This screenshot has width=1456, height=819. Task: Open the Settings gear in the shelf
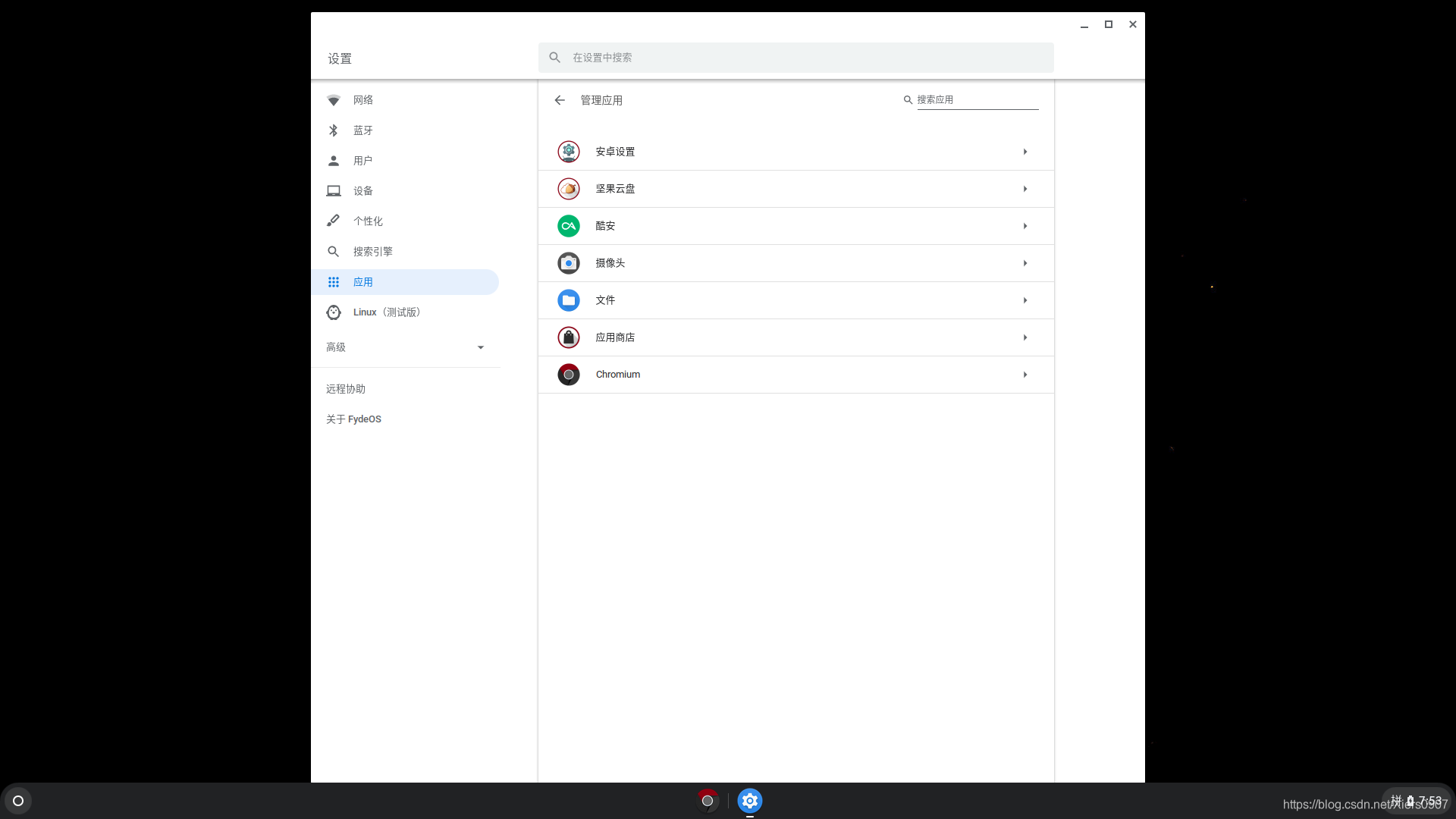click(749, 801)
